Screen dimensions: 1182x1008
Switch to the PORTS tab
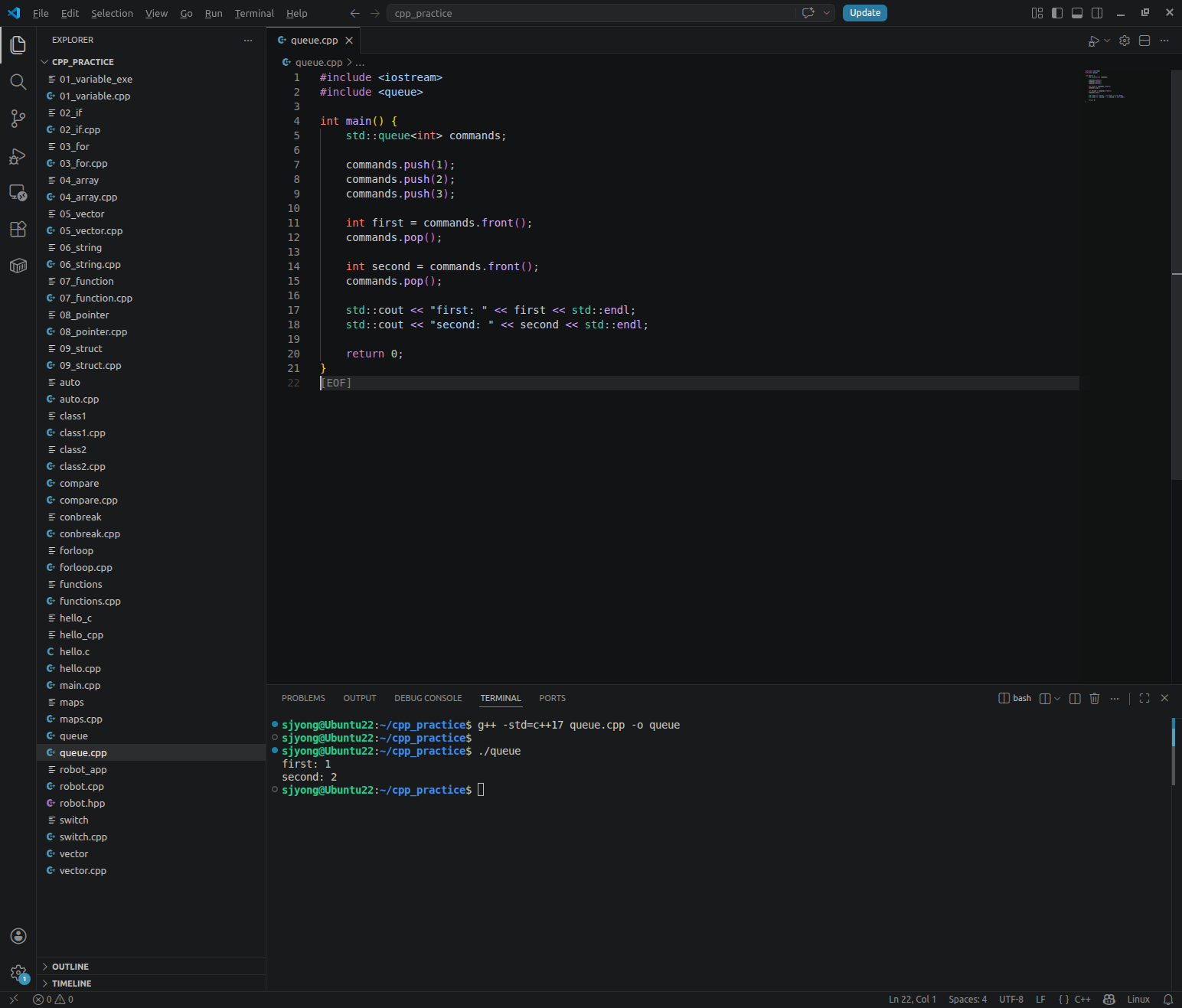click(552, 698)
